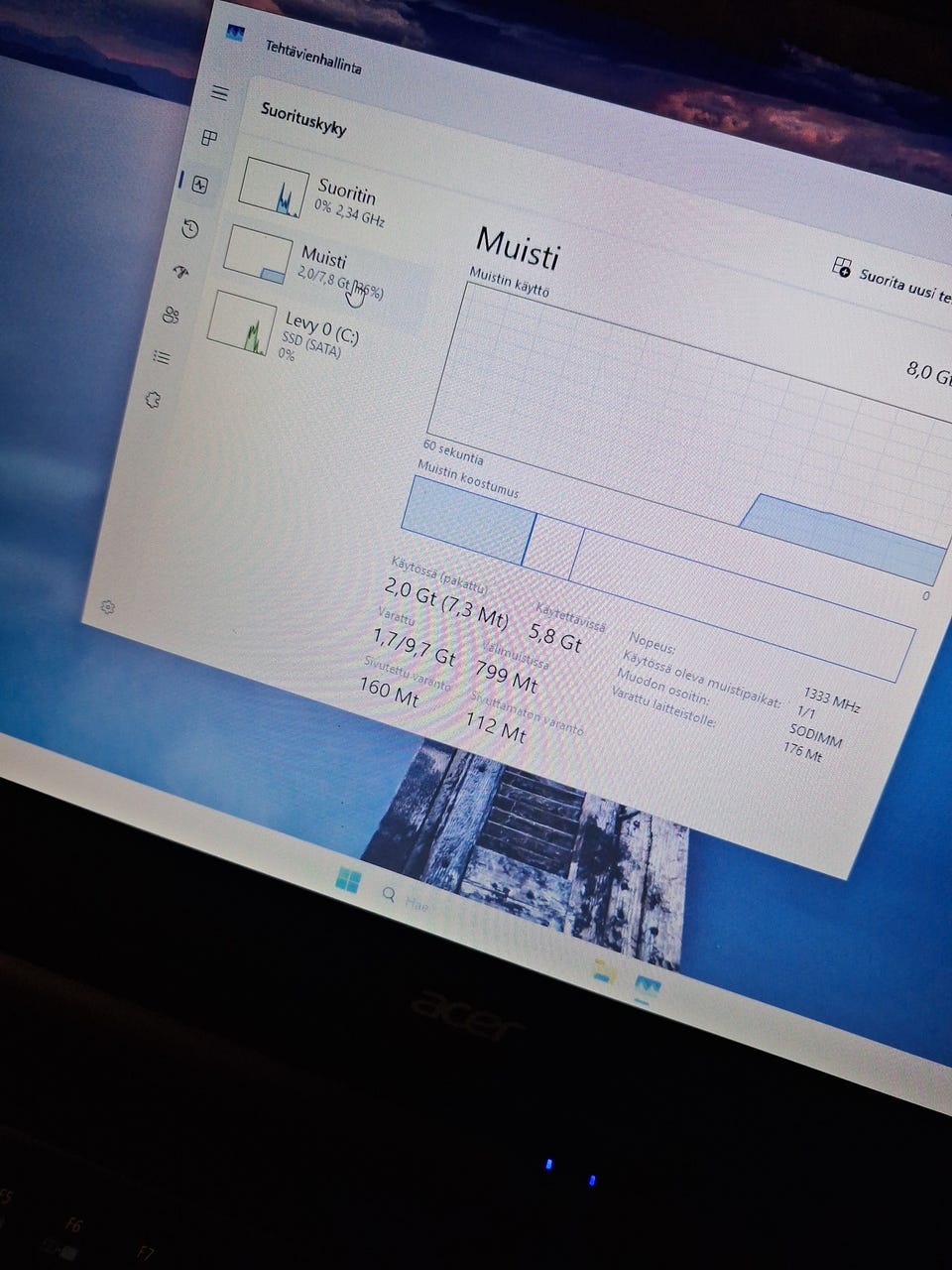Image resolution: width=952 pixels, height=1270 pixels.
Task: Click the 112 Mt non-paged pool value
Action: (x=496, y=727)
